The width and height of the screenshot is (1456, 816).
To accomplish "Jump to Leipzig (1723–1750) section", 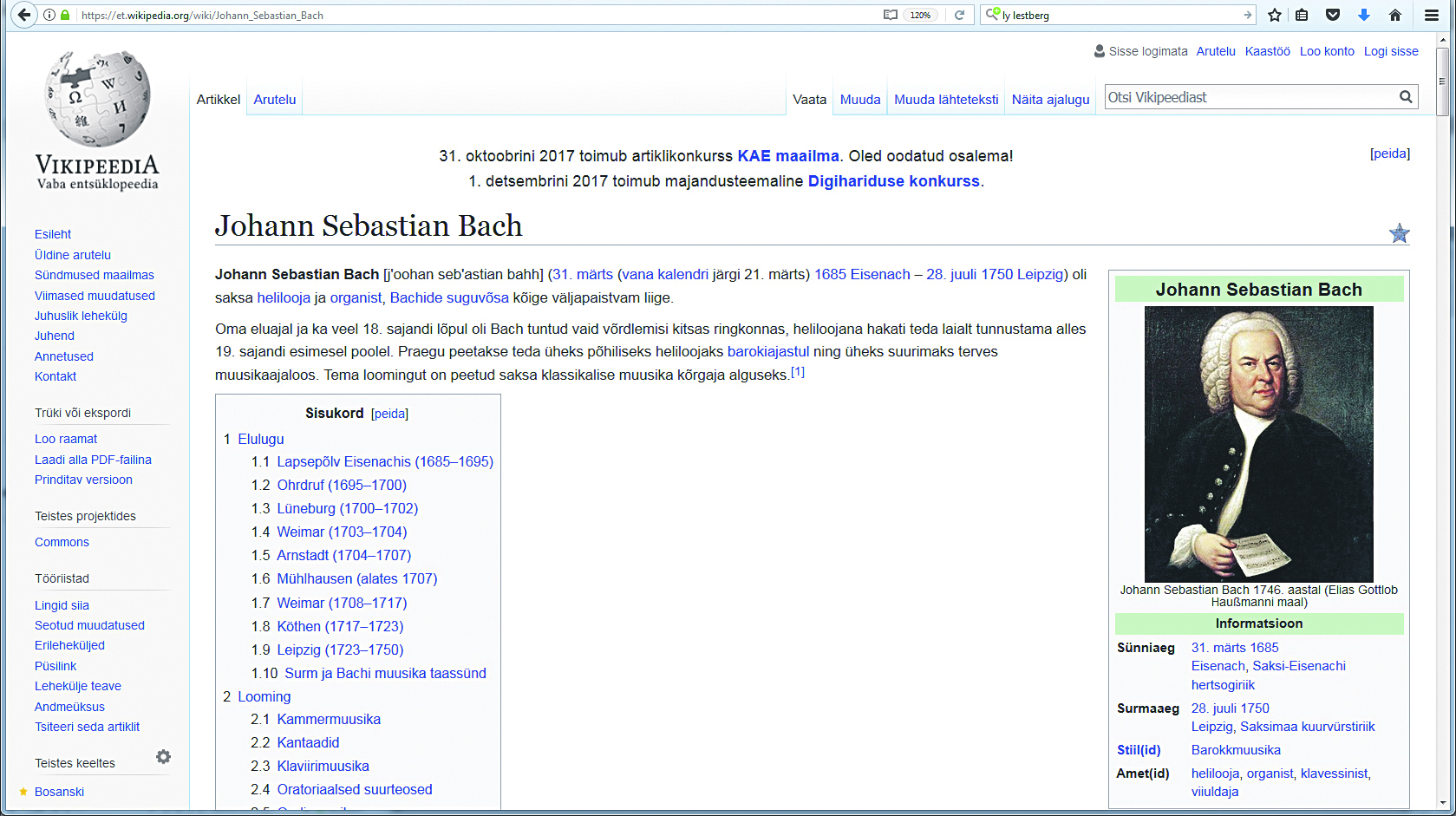I will [340, 650].
